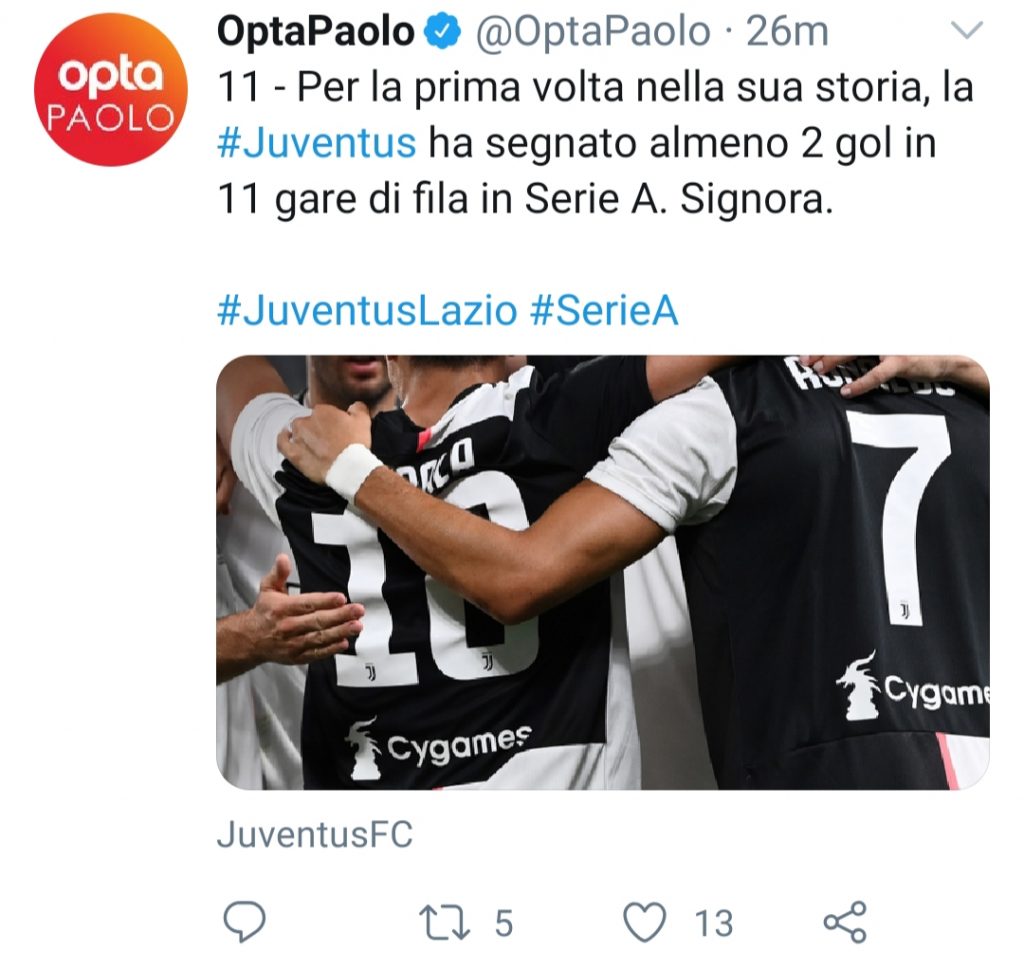Tap the number 7 on the jersey photo
This screenshot has width=1024, height=969.
click(896, 510)
